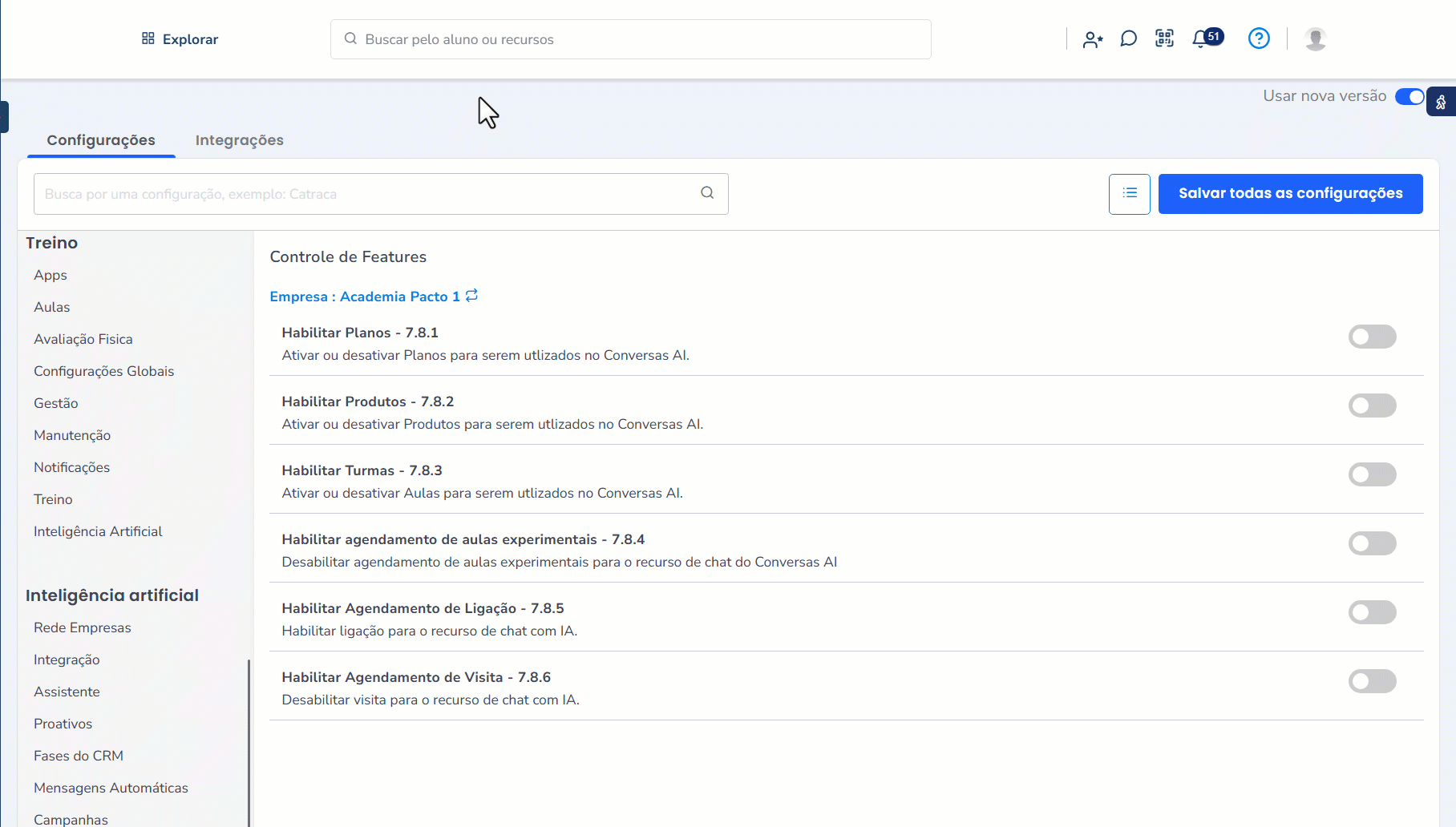Switch to the Integrações tab
The height and width of the screenshot is (827, 1456).
pyautogui.click(x=239, y=140)
